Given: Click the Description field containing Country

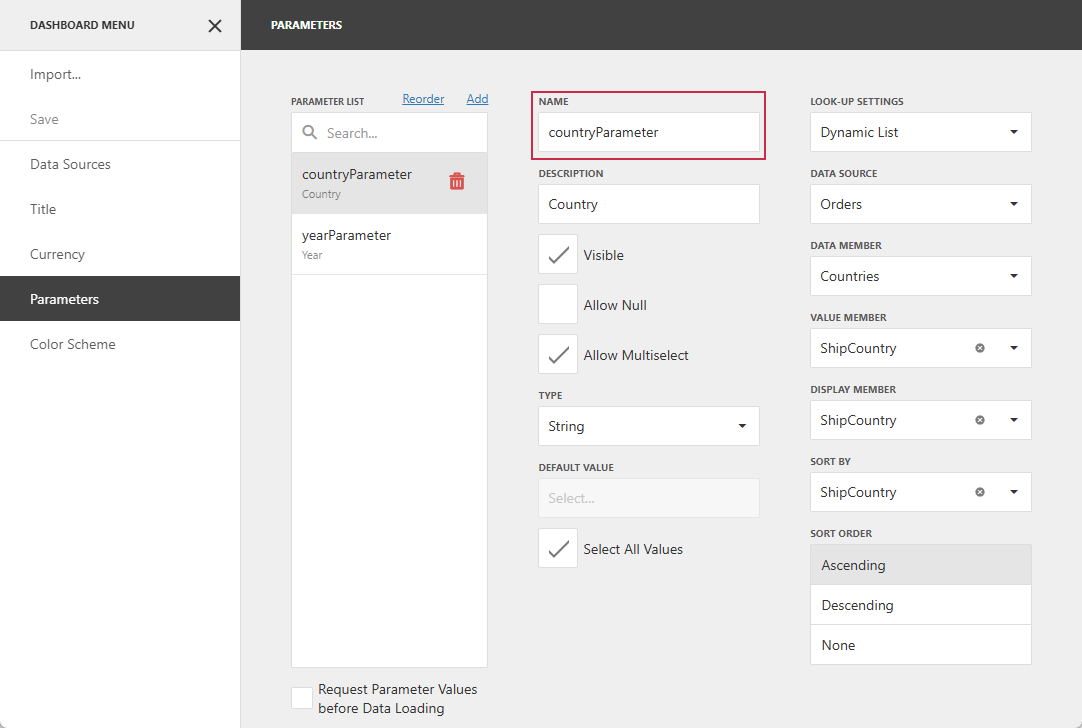Looking at the screenshot, I should [x=649, y=204].
